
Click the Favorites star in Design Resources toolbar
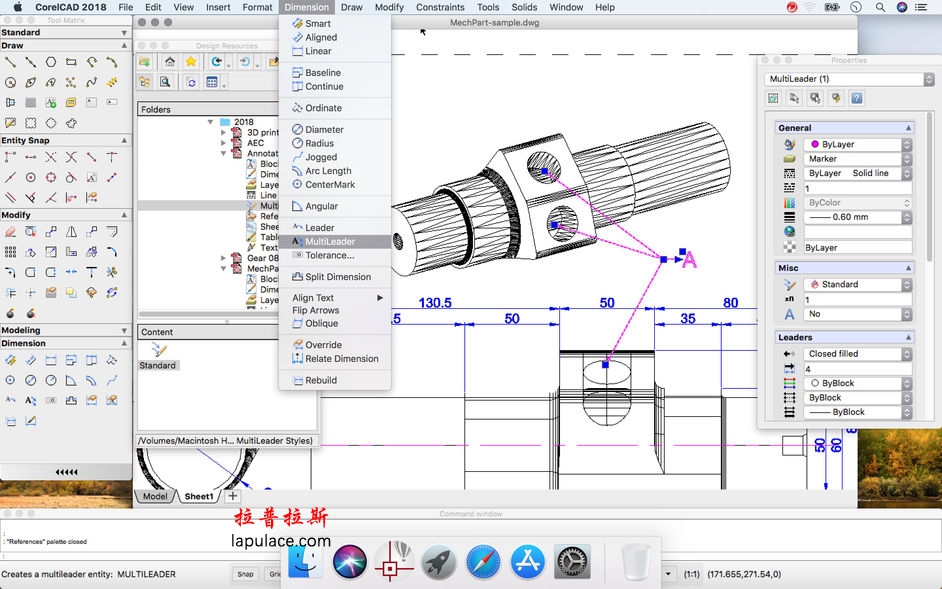click(x=191, y=62)
